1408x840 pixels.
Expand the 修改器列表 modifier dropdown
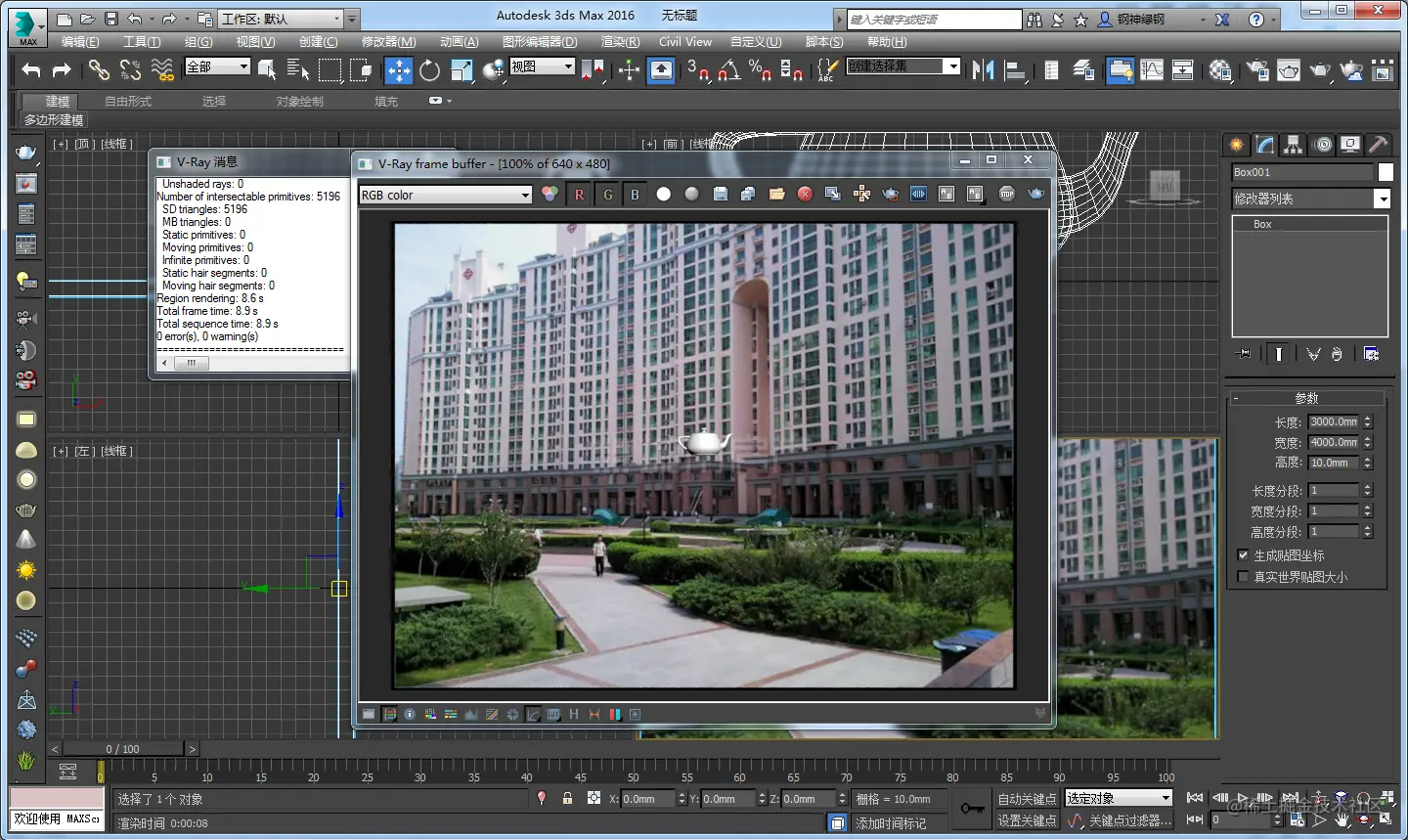click(x=1382, y=199)
